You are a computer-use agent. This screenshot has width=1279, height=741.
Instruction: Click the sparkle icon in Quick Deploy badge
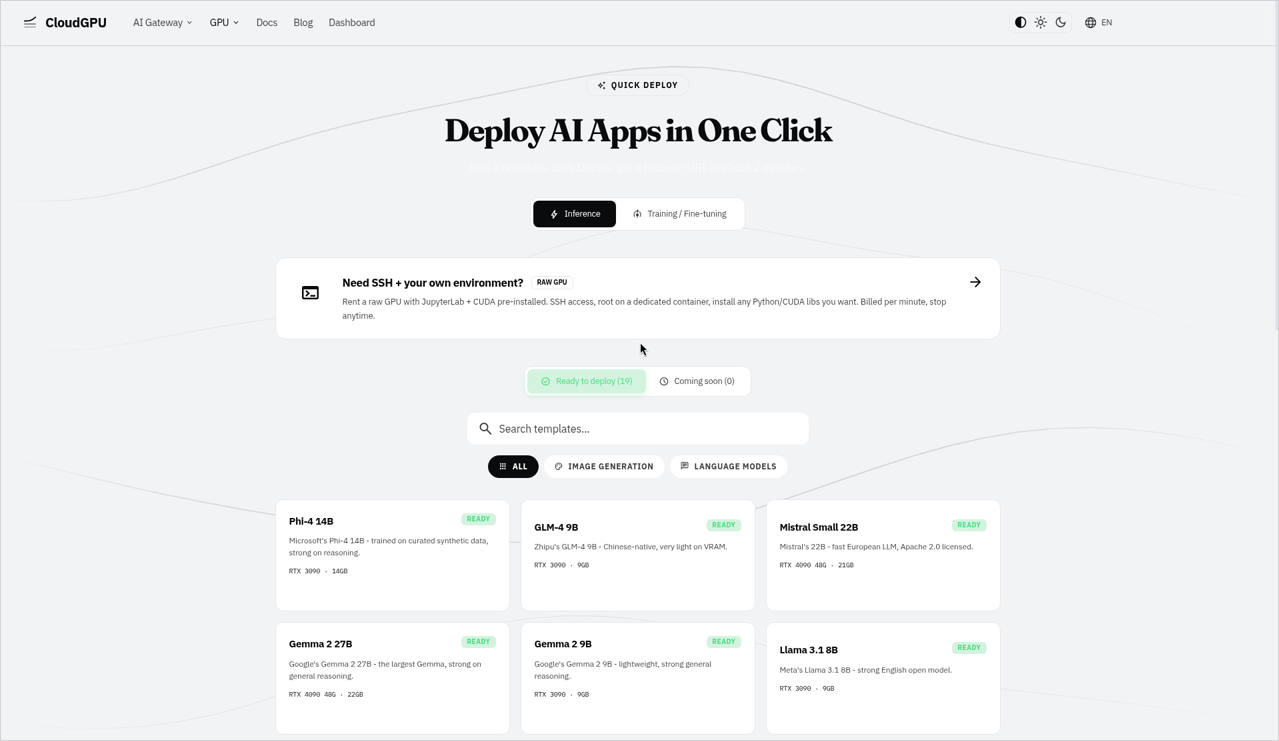tap(602, 85)
